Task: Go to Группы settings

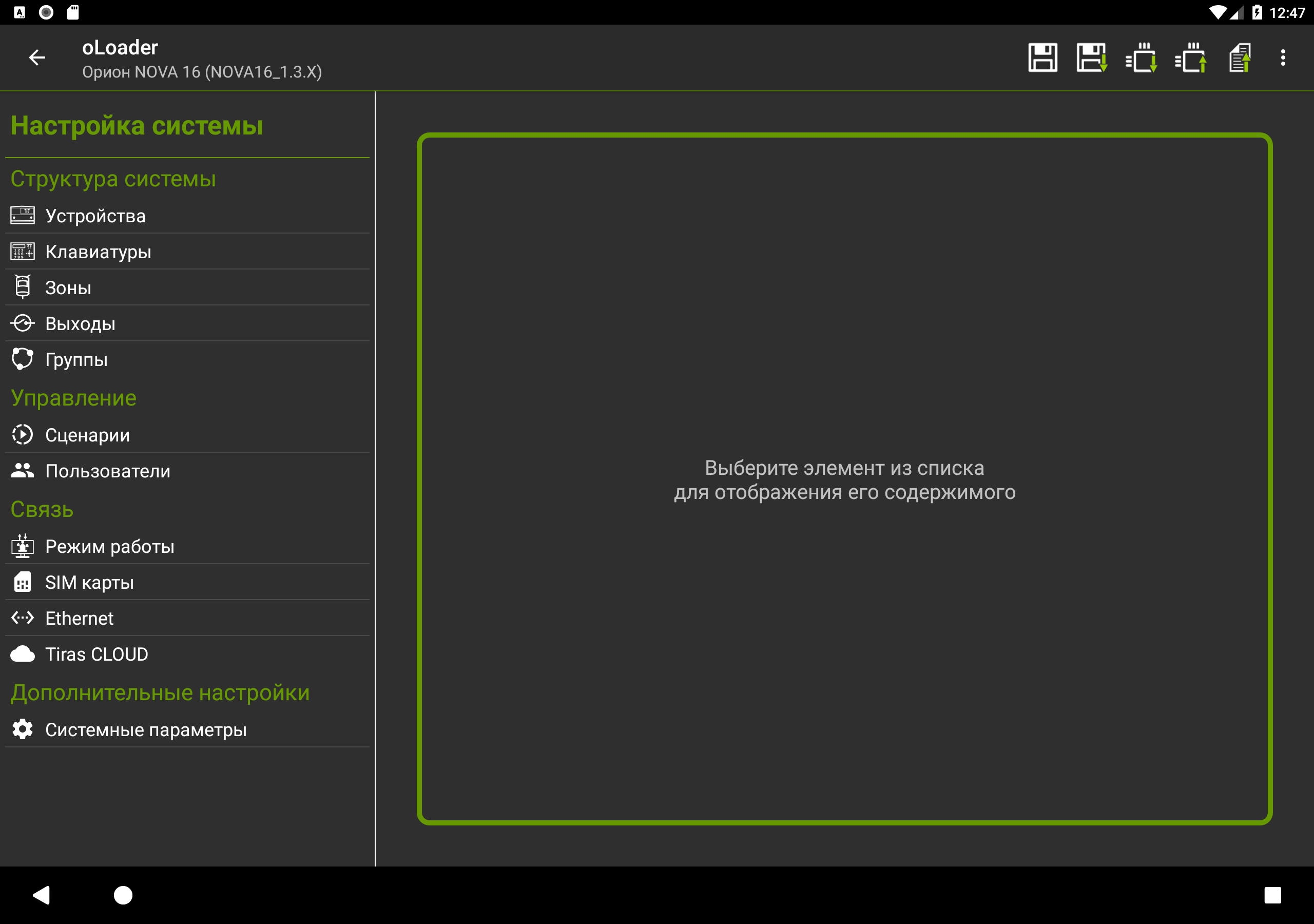Action: pos(76,359)
